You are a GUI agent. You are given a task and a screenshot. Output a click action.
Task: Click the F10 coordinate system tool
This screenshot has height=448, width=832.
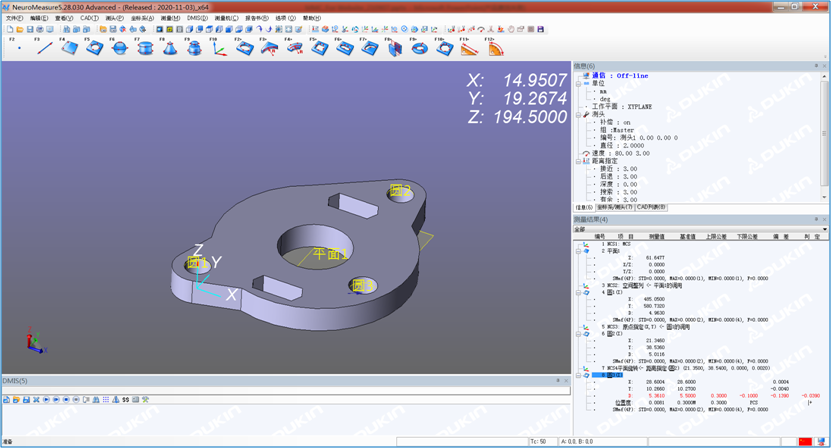pos(219,47)
